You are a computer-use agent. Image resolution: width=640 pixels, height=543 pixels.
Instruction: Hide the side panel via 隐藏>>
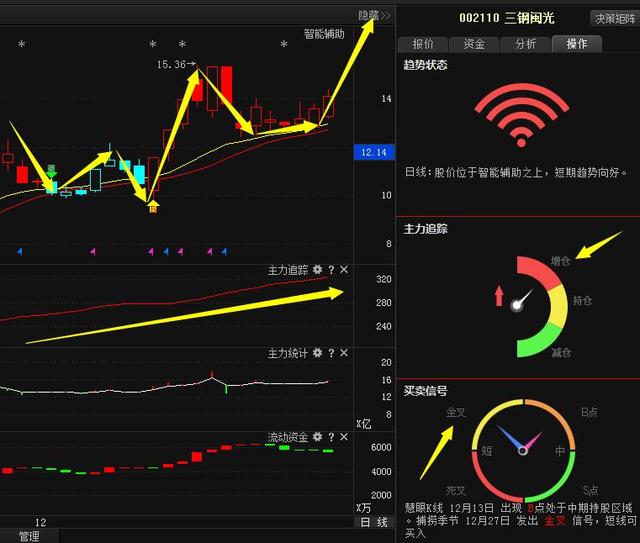click(x=374, y=16)
